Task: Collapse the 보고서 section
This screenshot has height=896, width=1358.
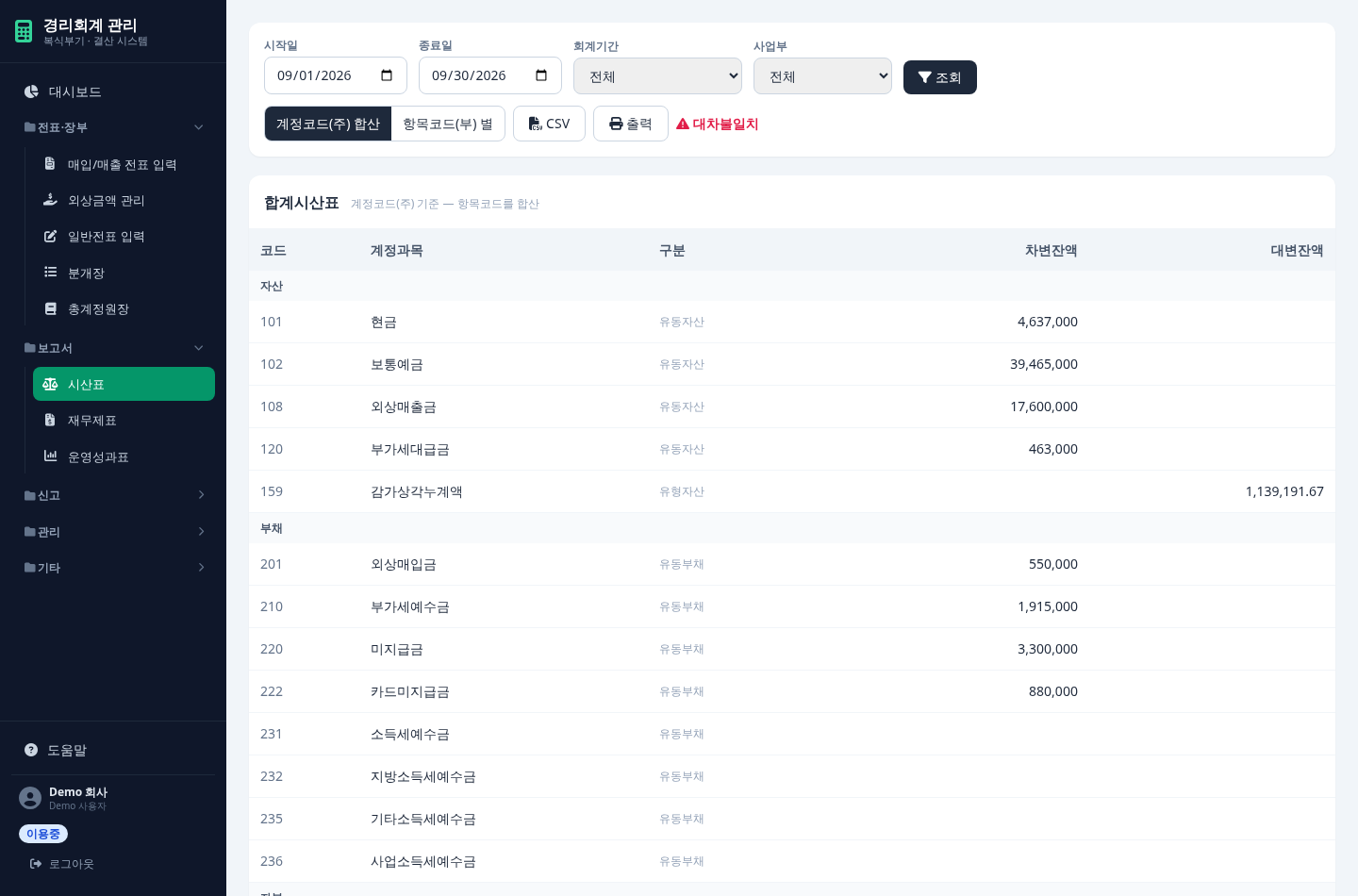Action: [x=113, y=348]
